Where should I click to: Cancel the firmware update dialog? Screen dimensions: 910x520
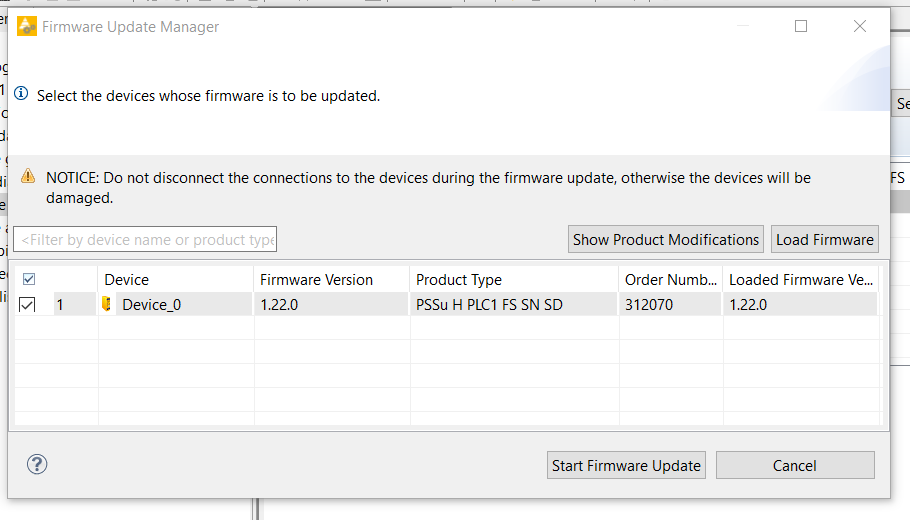(x=795, y=465)
